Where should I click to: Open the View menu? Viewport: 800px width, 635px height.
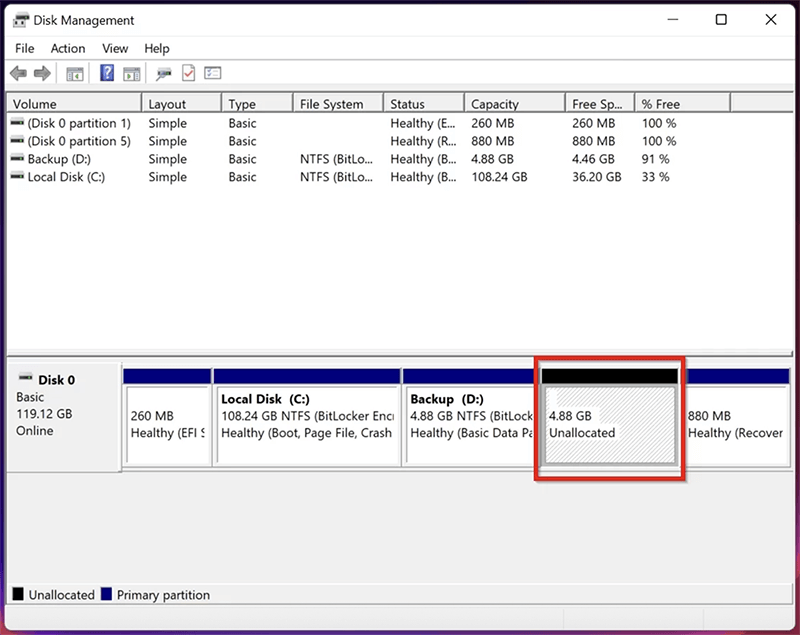pyautogui.click(x=114, y=48)
